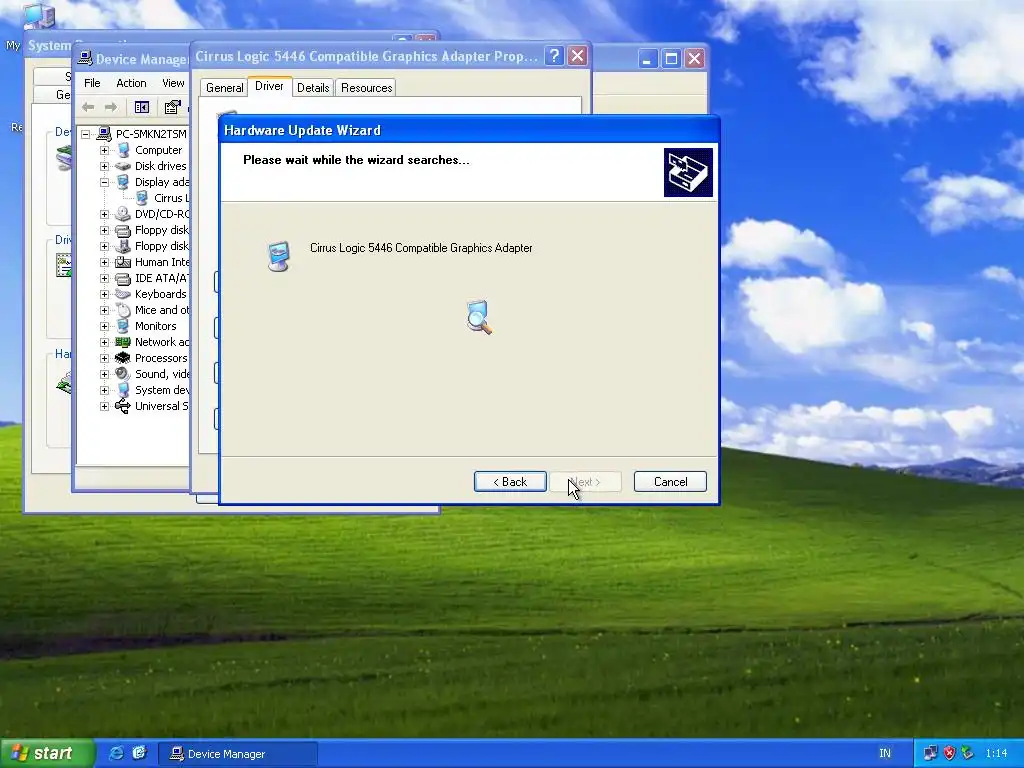This screenshot has height=768, width=1024.
Task: Click the wizard hardware card header icon
Action: click(x=688, y=172)
